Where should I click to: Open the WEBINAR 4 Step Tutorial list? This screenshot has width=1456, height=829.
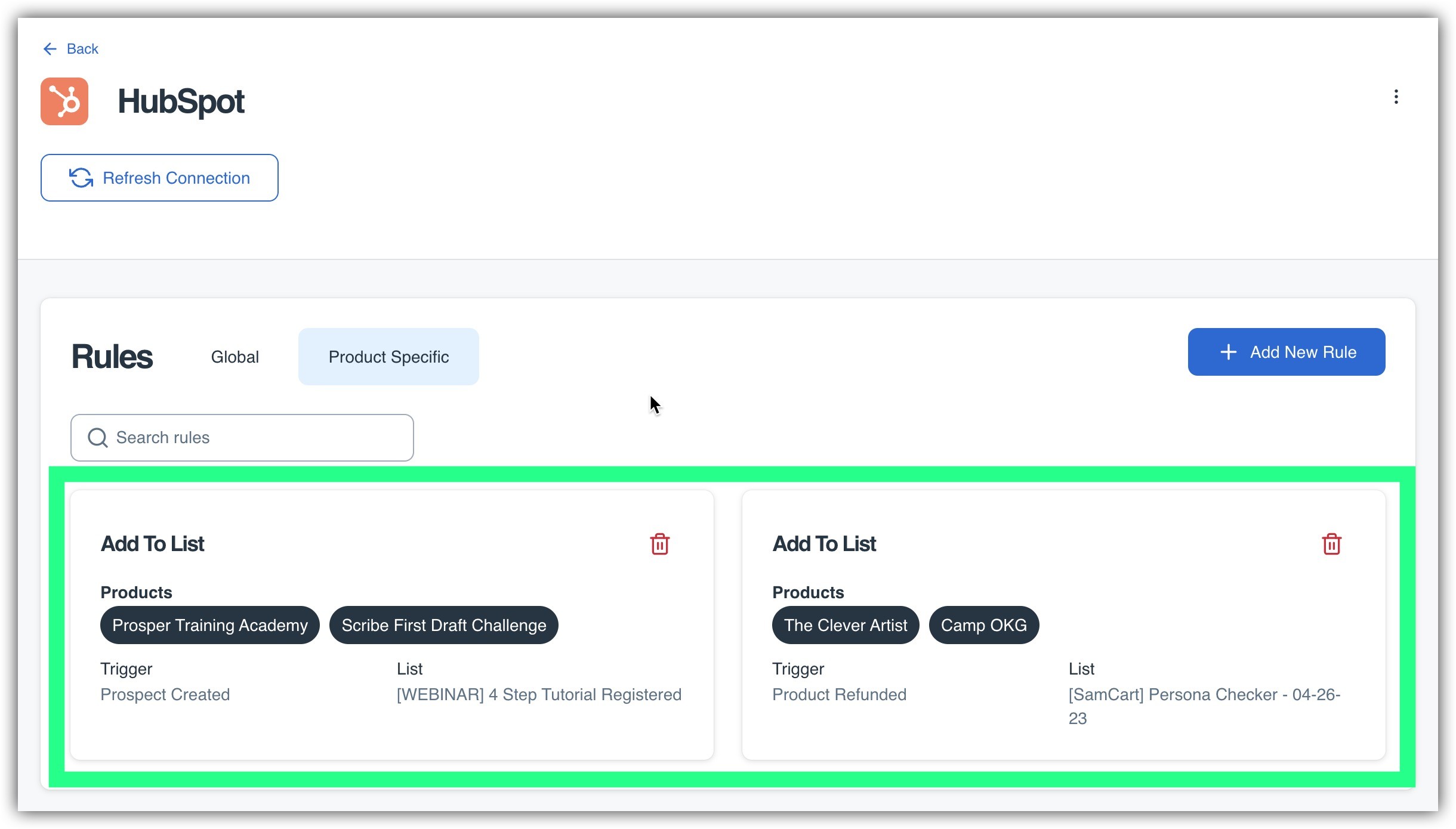(539, 694)
